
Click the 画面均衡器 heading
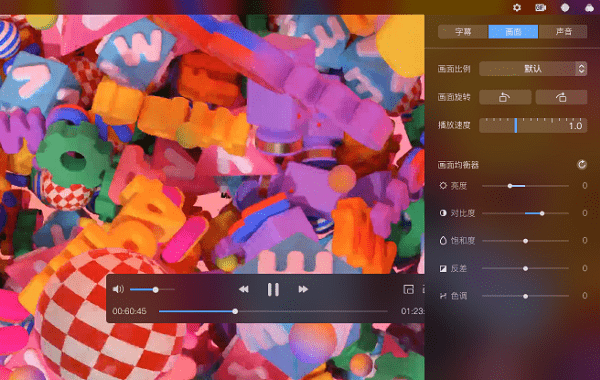point(458,165)
